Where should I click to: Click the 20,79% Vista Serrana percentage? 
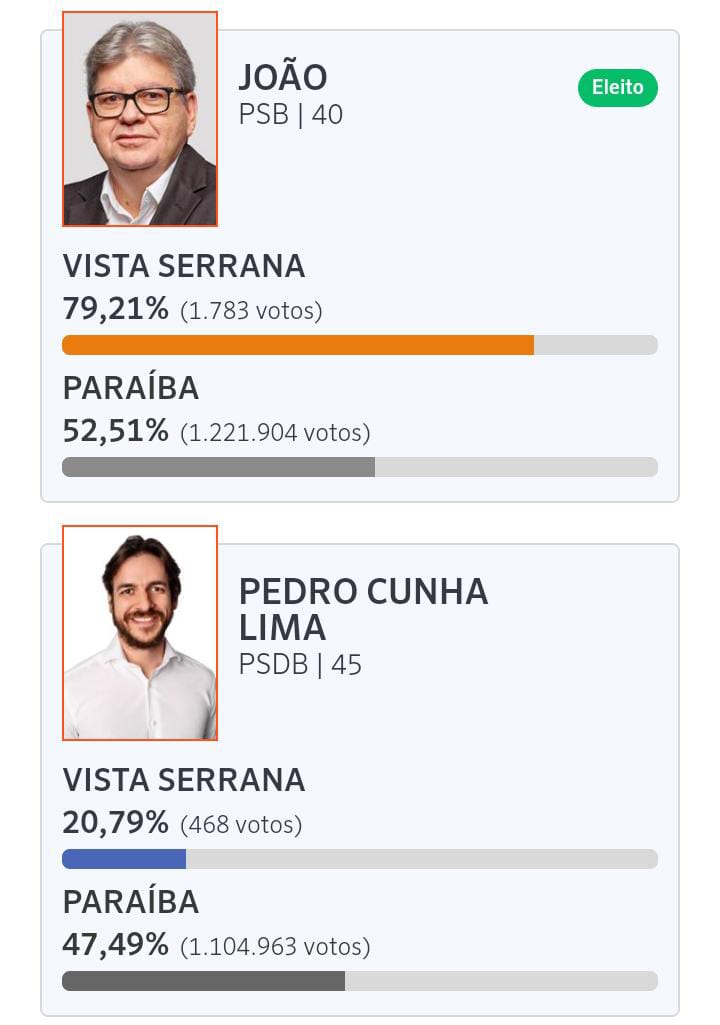[x=116, y=823]
